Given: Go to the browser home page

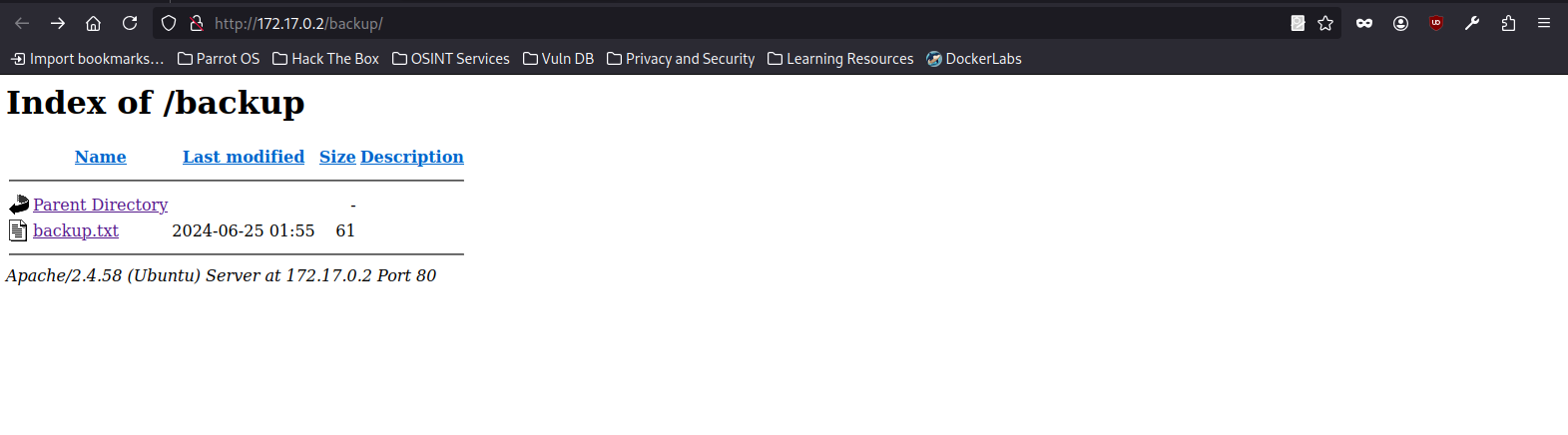Looking at the screenshot, I should click(93, 23).
